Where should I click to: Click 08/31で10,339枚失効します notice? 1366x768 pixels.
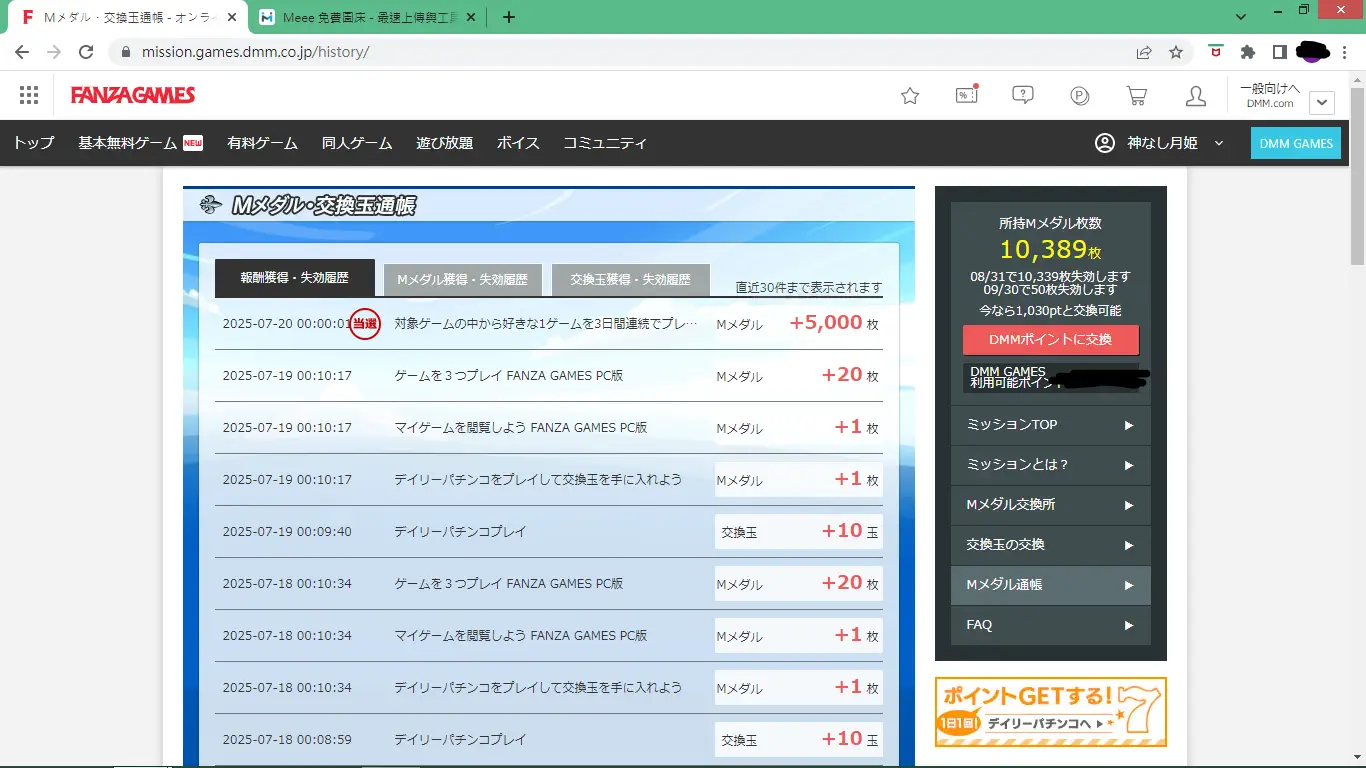(1051, 276)
